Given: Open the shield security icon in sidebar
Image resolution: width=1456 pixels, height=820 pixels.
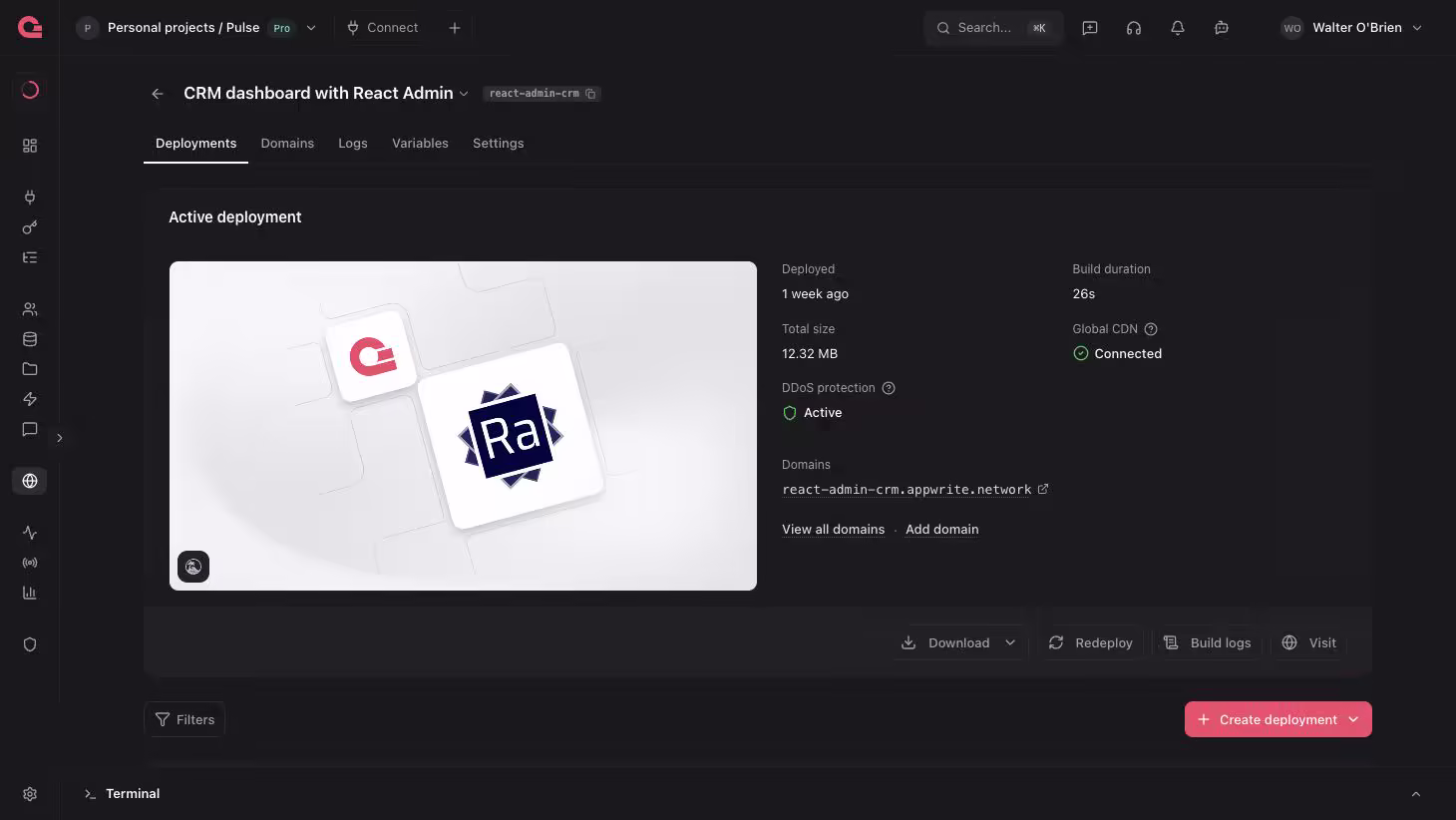Looking at the screenshot, I should (x=30, y=644).
